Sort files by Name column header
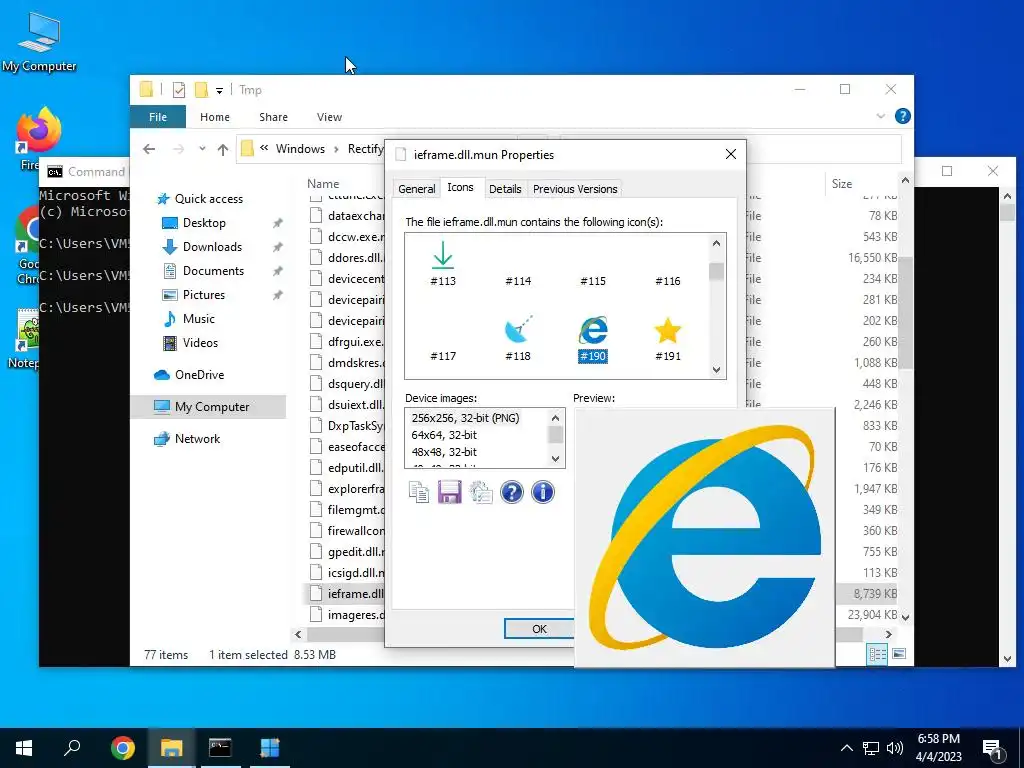 coord(323,184)
